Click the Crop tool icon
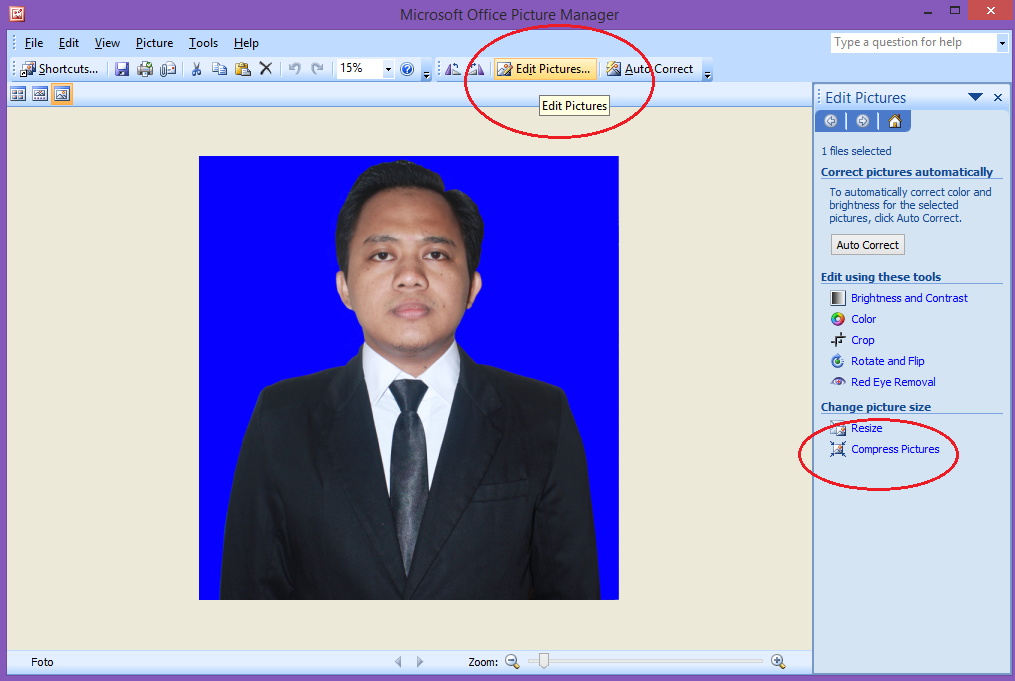 [x=838, y=340]
